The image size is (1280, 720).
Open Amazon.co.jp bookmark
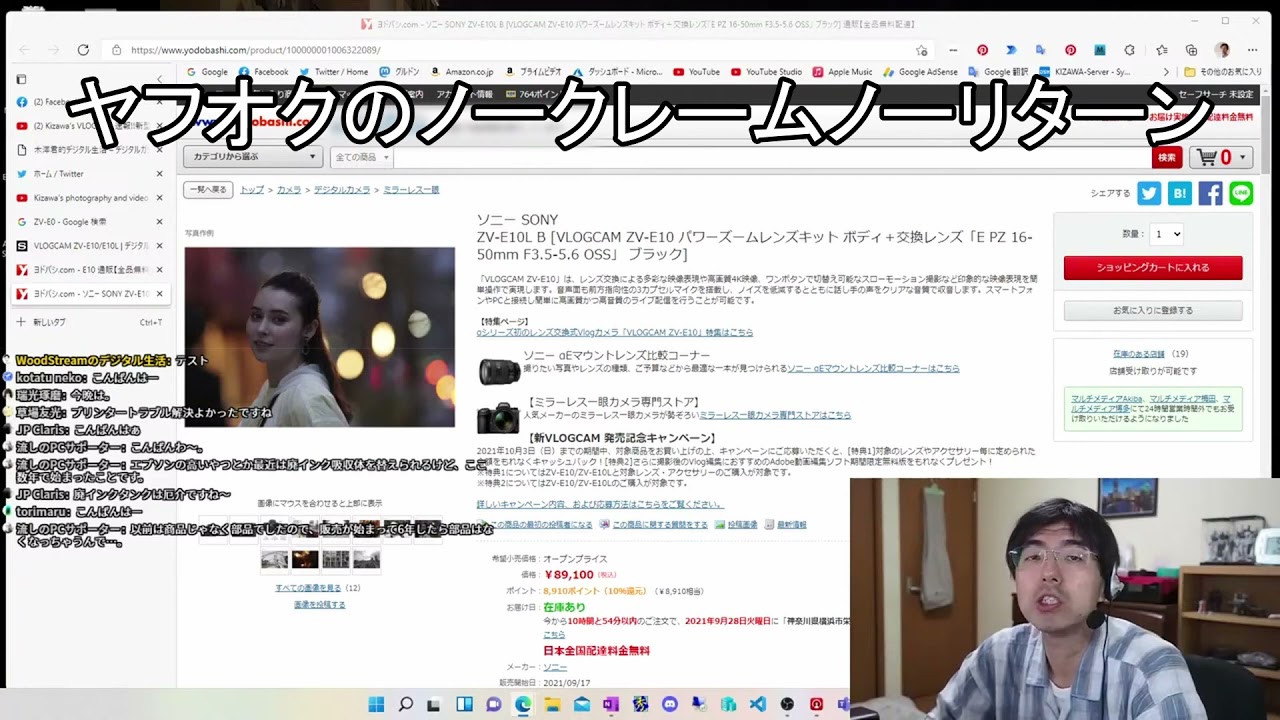tap(462, 72)
